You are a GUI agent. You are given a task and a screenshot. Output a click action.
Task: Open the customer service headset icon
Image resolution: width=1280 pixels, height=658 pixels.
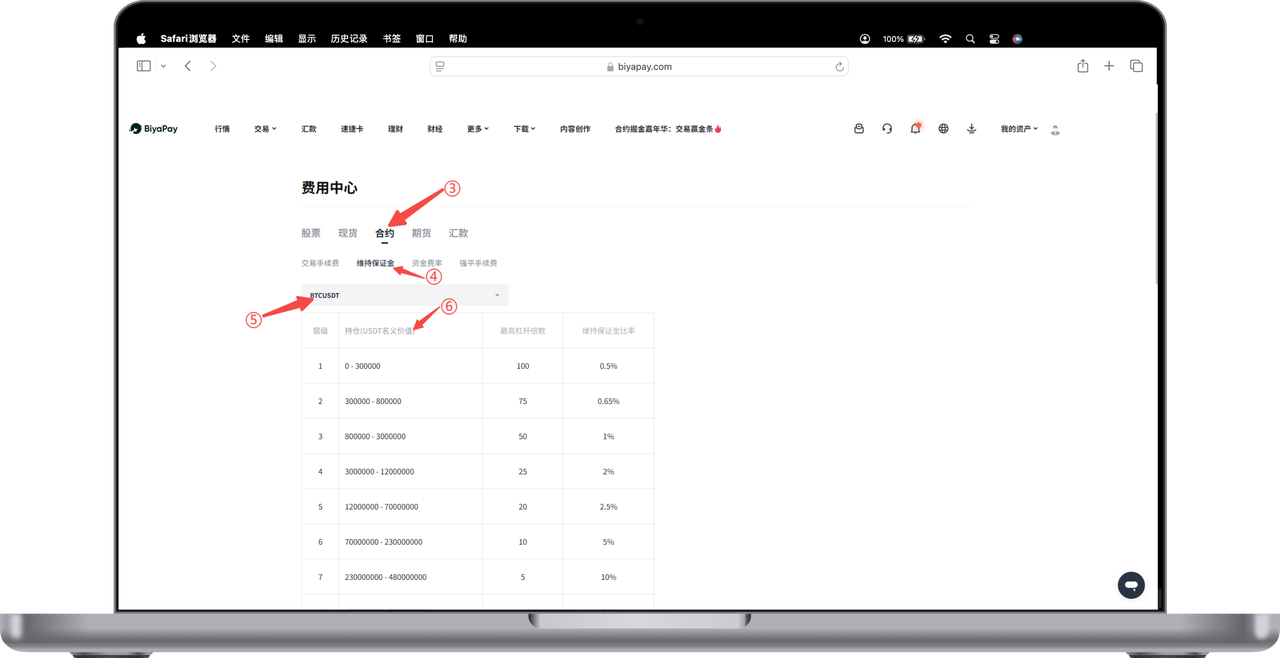coord(887,129)
